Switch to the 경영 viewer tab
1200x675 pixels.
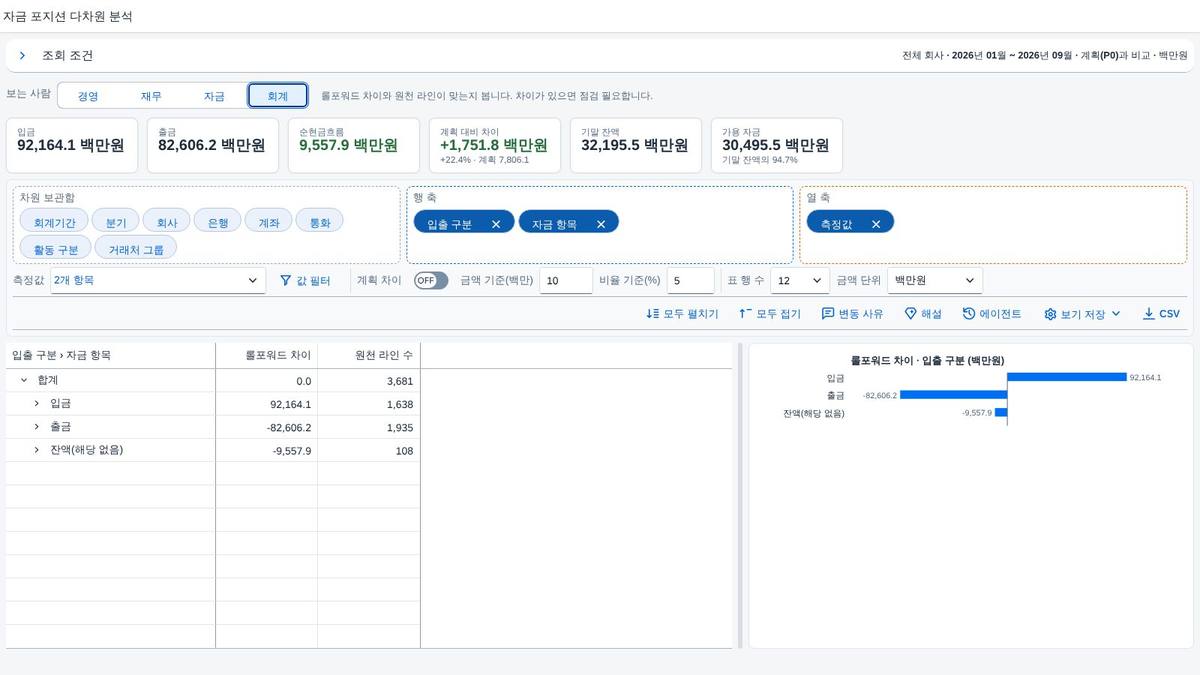click(x=88, y=96)
